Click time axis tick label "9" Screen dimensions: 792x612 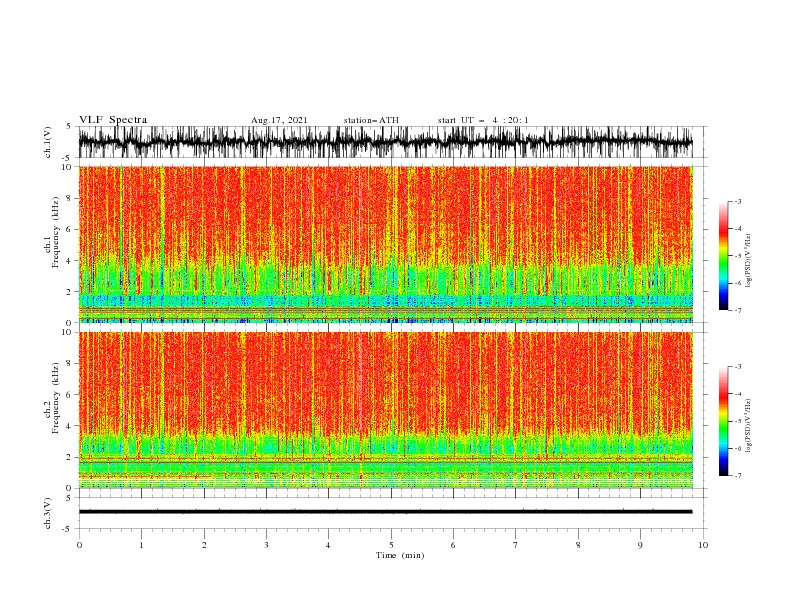tap(640, 545)
